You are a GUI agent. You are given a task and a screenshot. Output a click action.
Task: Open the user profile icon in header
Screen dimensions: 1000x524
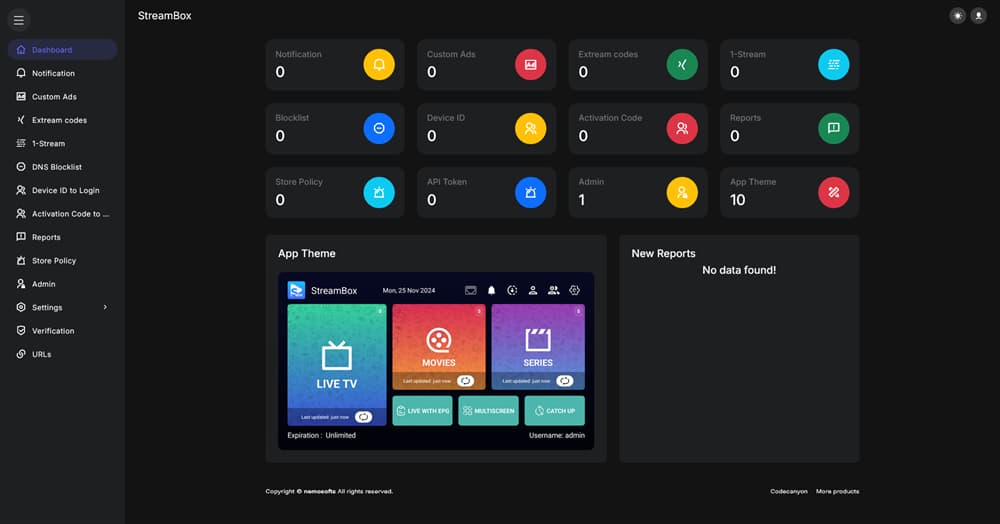[x=978, y=16]
